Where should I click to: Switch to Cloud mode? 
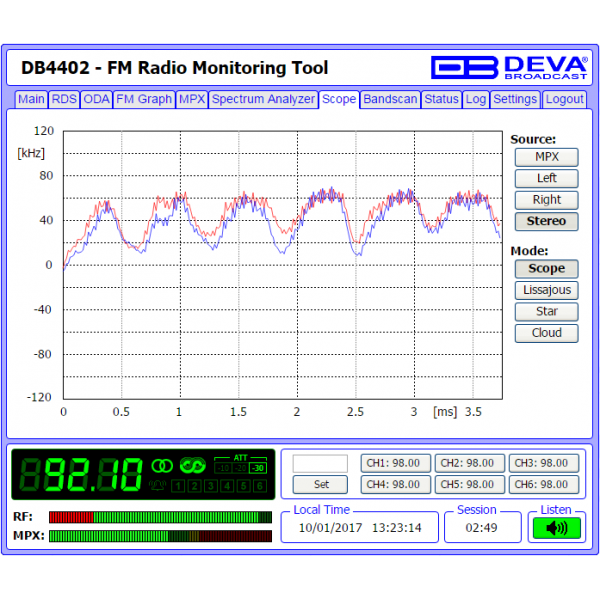pos(546,333)
